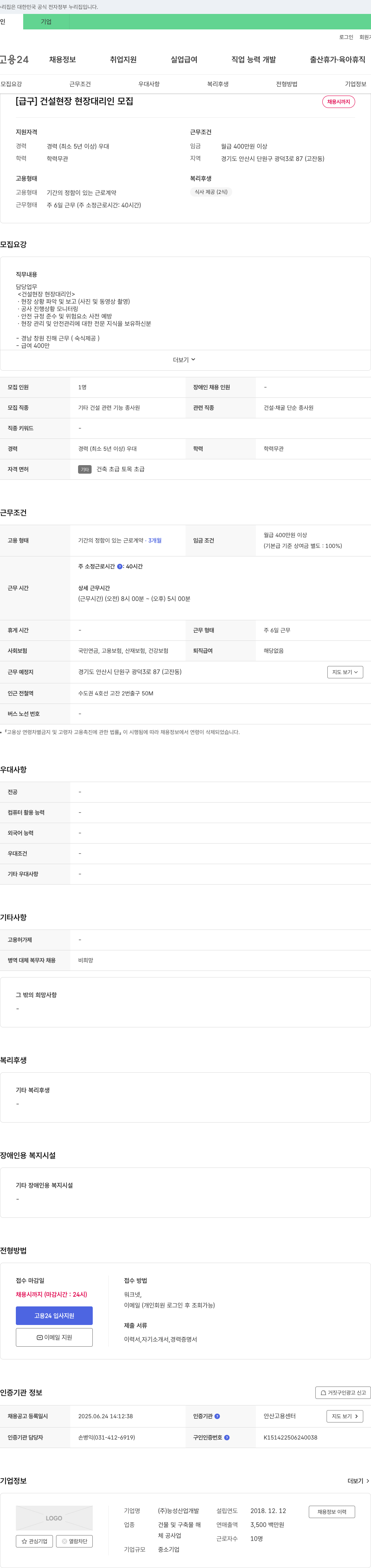Switch to the 기업 tab
Viewport: 371px width, 1568px height.
(x=46, y=22)
